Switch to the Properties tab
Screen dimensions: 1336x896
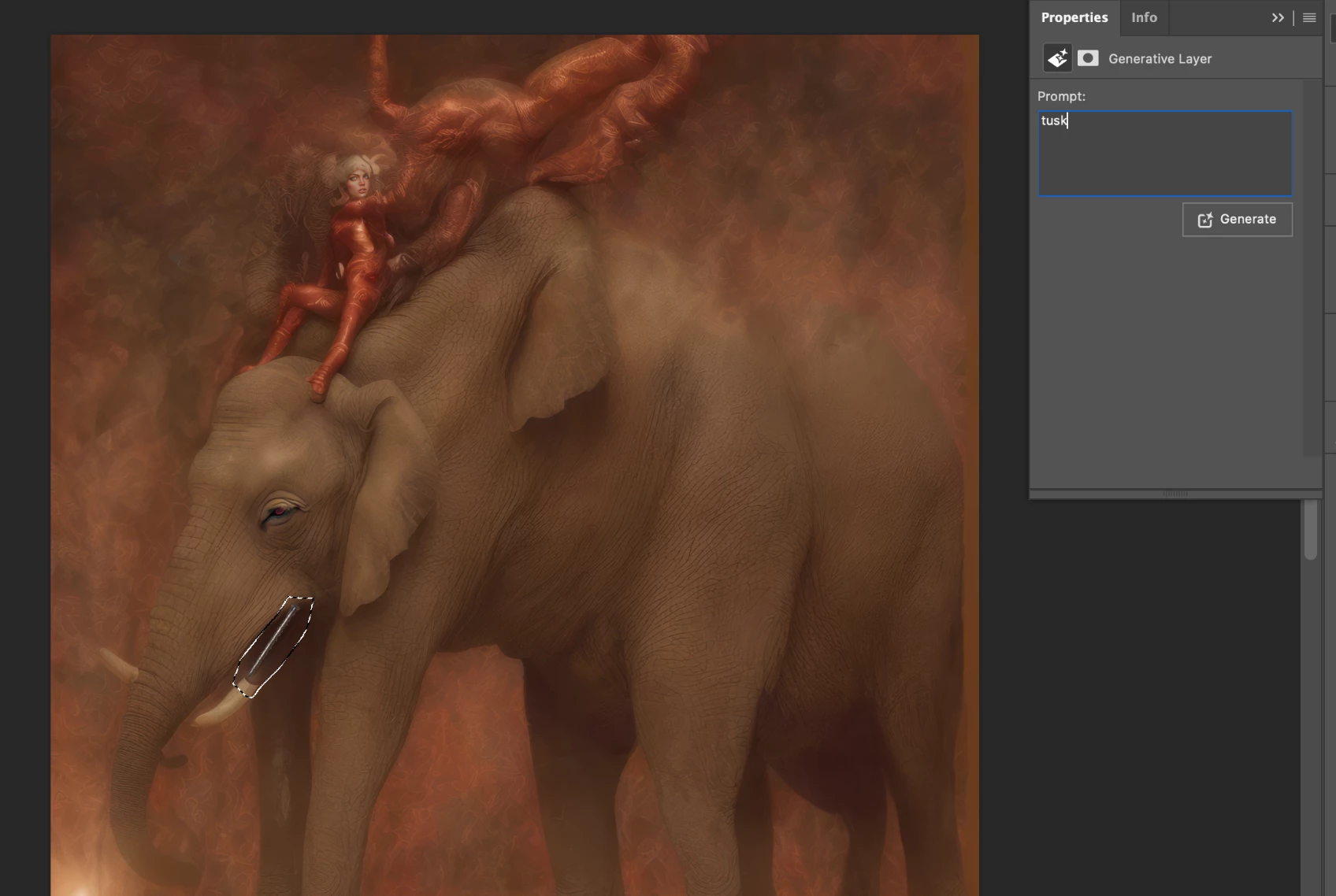point(1074,17)
